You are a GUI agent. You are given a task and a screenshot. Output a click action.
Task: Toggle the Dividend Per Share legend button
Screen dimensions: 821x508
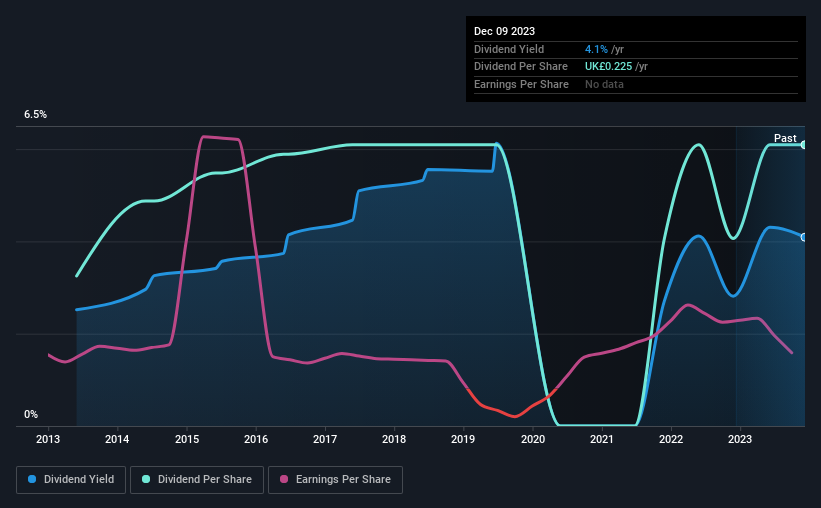[197, 480]
